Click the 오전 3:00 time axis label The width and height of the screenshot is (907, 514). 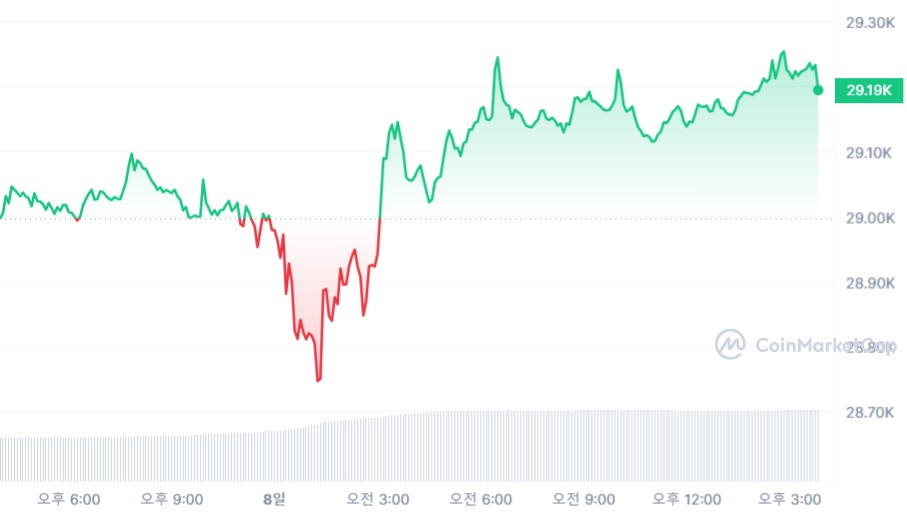[376, 498]
